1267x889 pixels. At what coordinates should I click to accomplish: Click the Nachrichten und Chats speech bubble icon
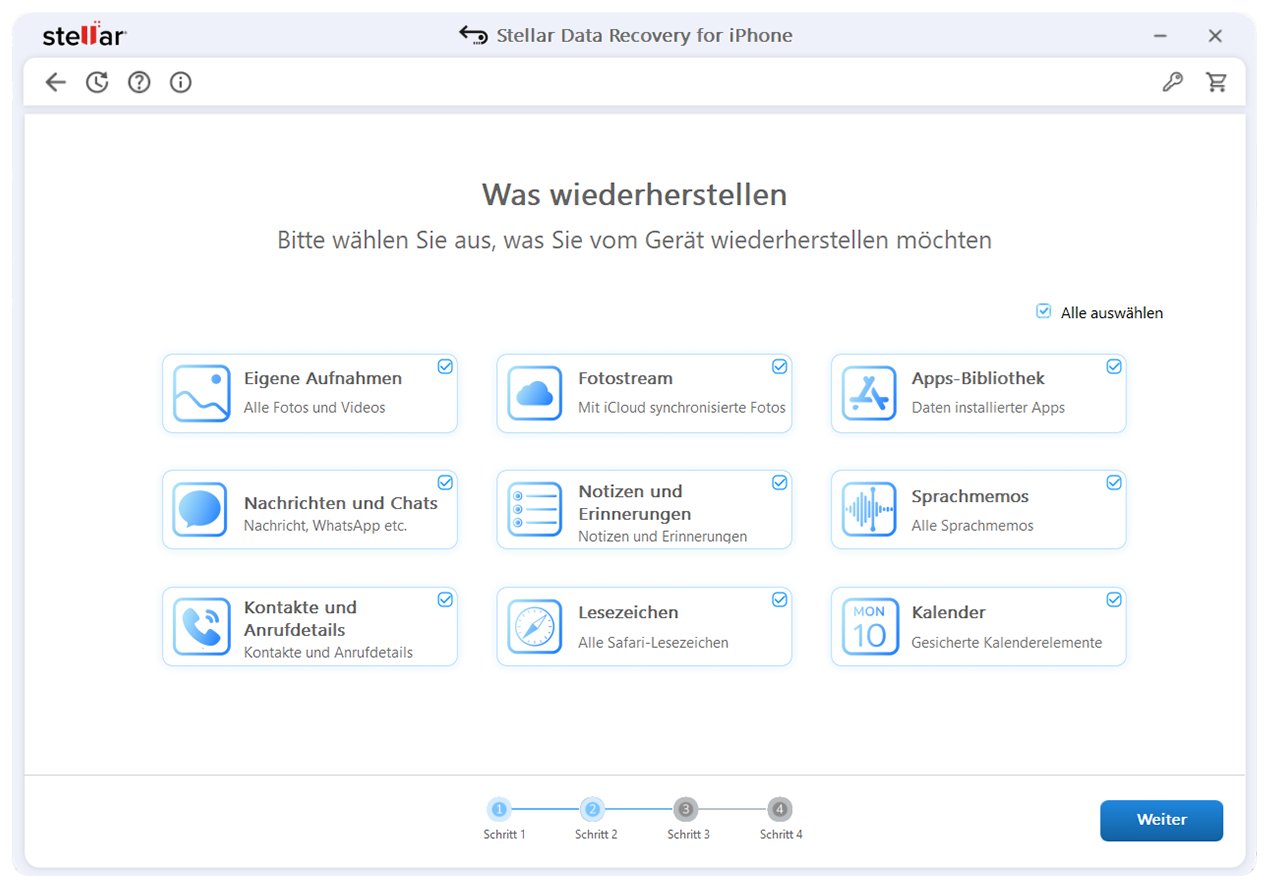point(201,510)
